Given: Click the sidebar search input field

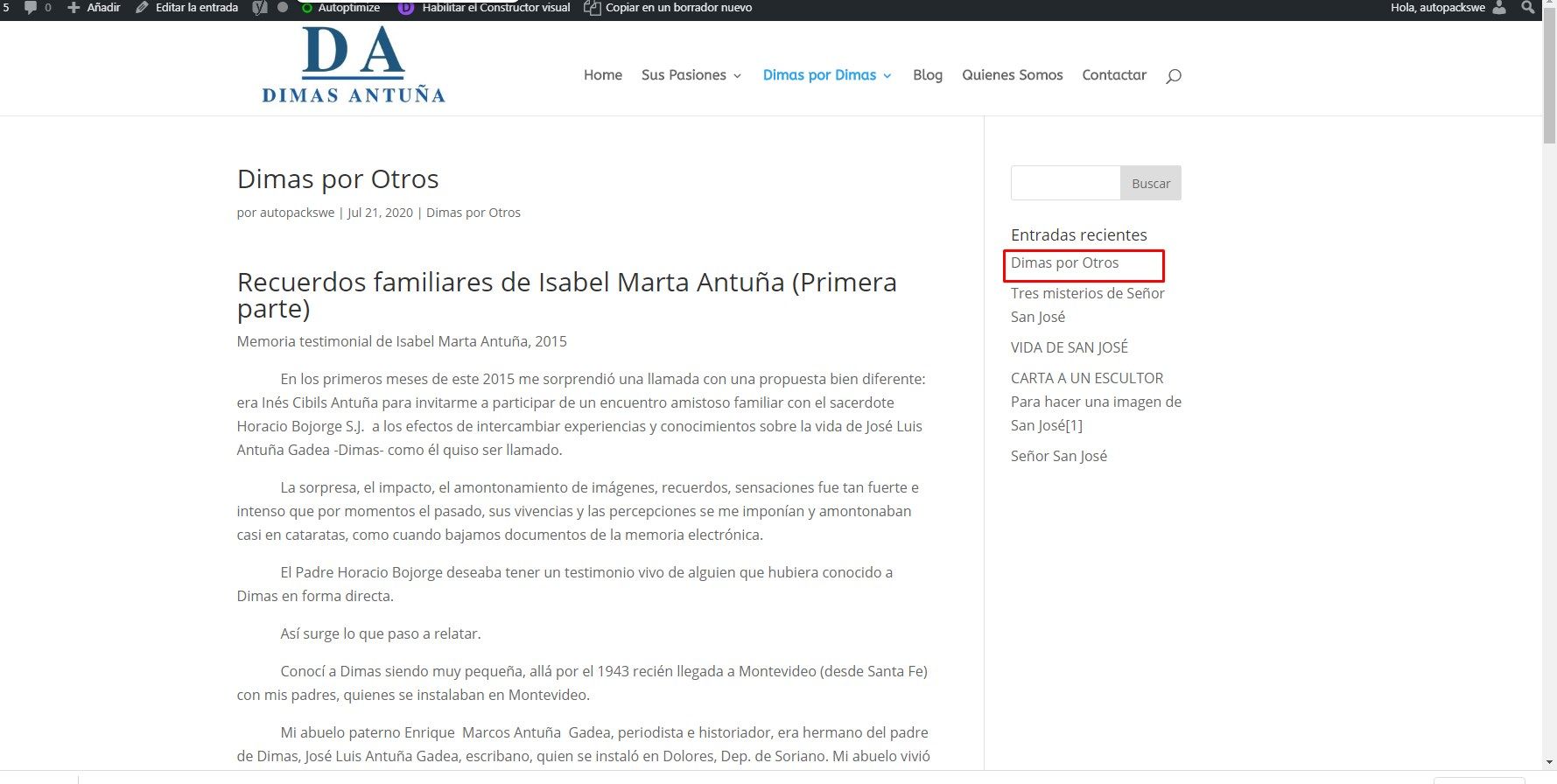Looking at the screenshot, I should point(1066,183).
